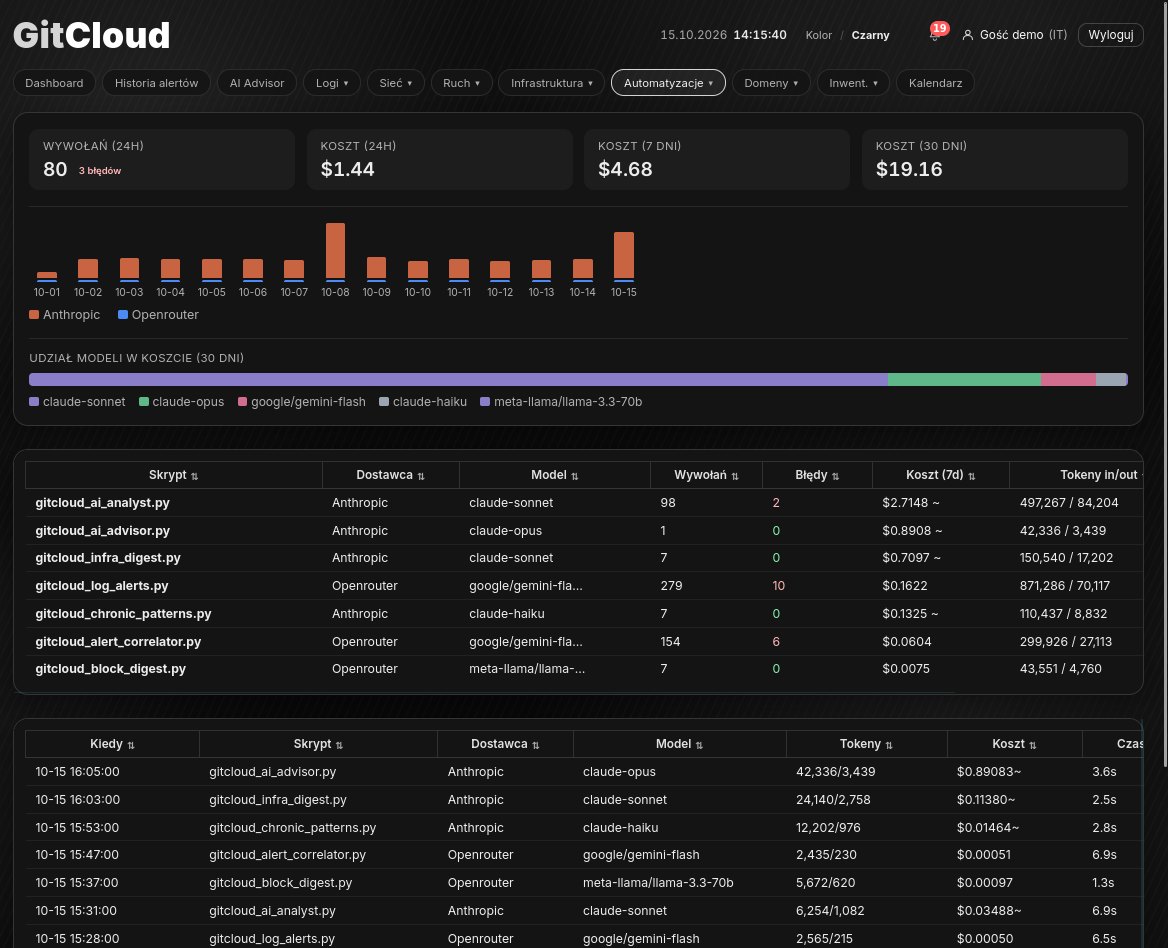The width and height of the screenshot is (1168, 948).
Task: Open the Domeny dropdown menu
Action: (x=771, y=83)
